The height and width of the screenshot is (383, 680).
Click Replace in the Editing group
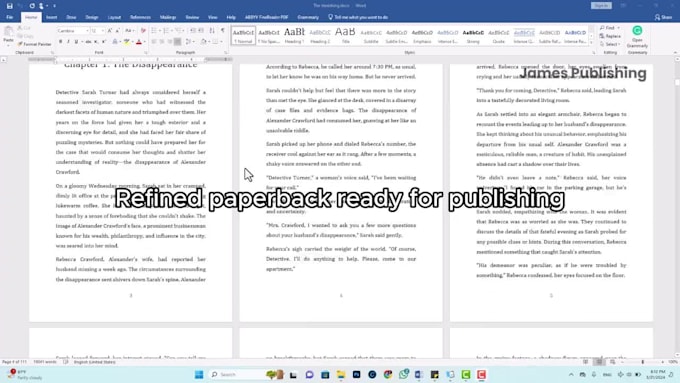(611, 36)
